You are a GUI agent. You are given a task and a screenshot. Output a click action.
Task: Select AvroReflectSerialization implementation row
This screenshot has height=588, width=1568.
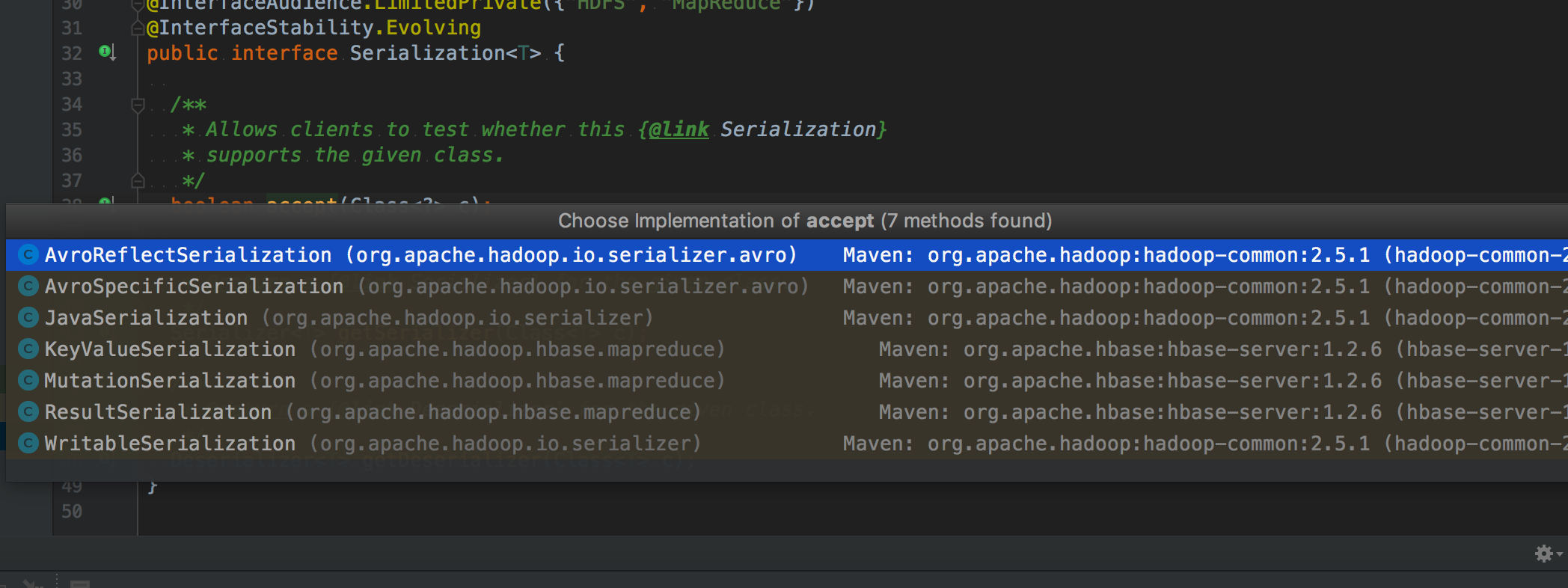coord(787,255)
